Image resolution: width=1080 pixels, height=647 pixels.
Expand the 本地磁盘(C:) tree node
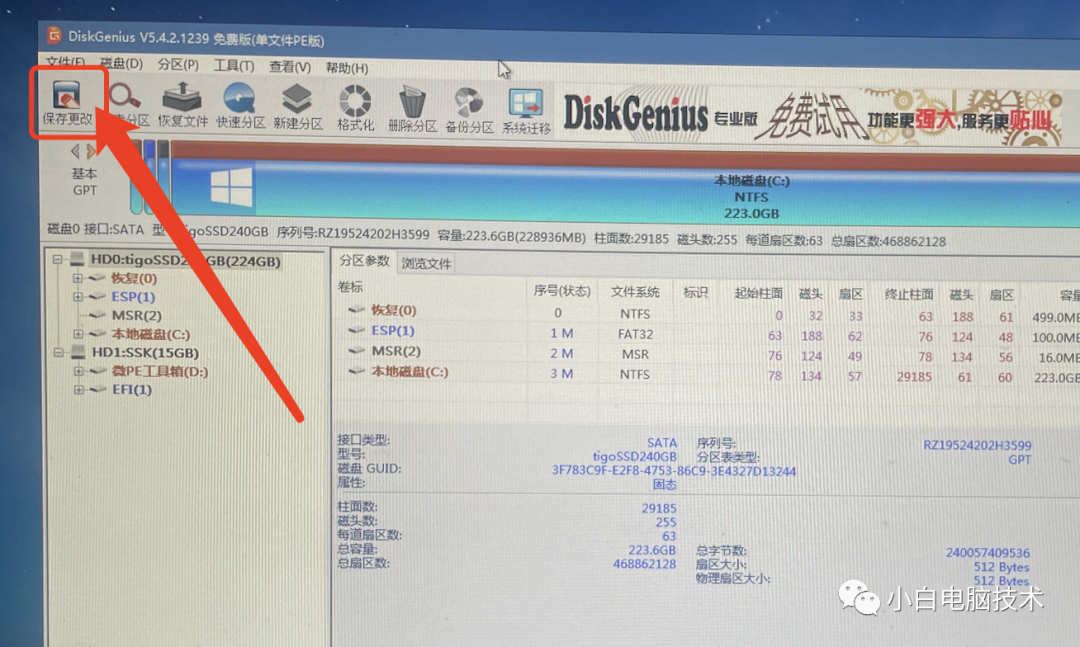78,334
